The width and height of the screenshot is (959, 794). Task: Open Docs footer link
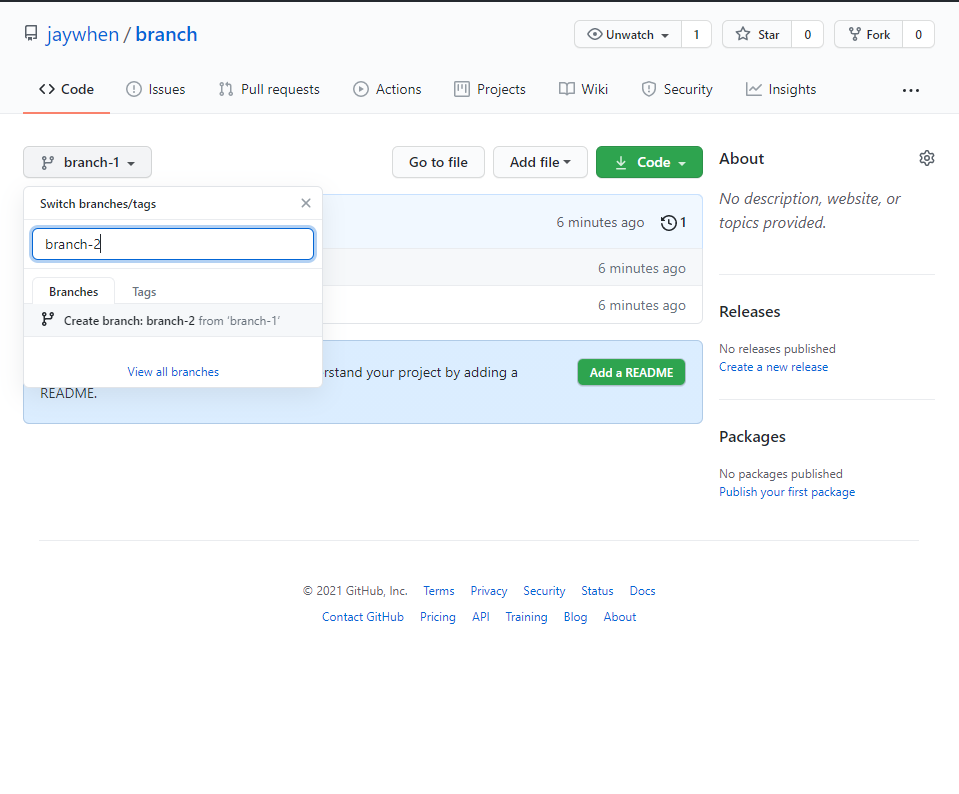coord(642,591)
